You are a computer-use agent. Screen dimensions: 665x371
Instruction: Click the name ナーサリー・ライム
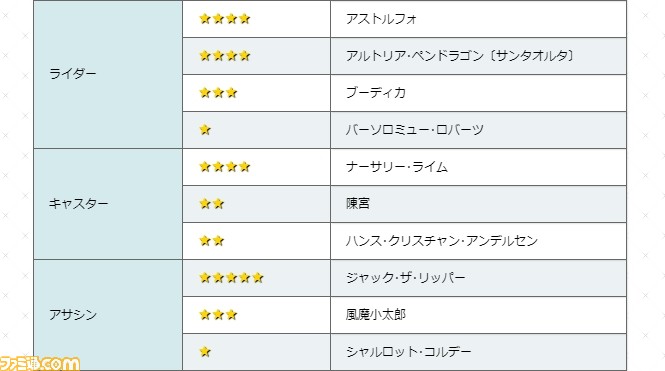397,167
